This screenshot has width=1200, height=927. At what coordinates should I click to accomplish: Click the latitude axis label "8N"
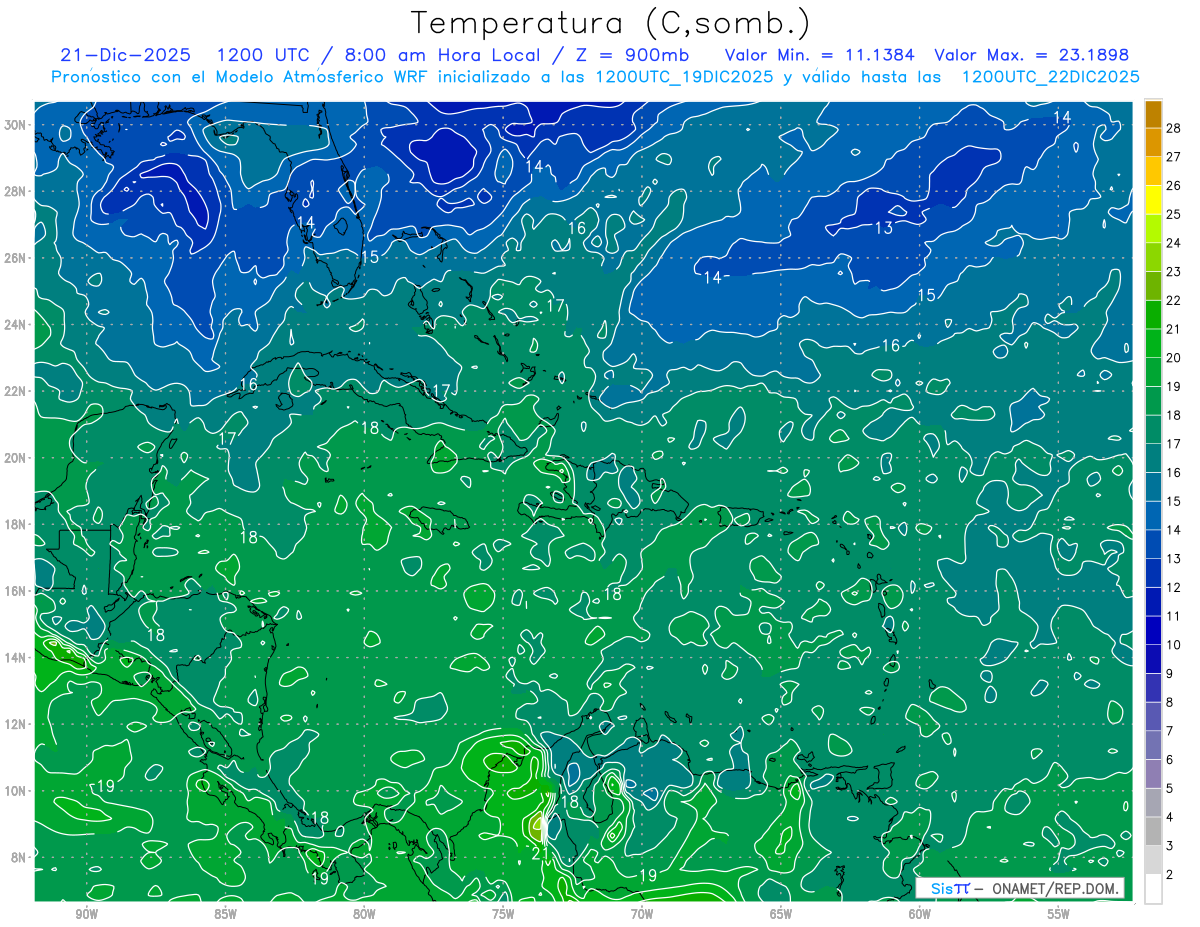coord(20,857)
